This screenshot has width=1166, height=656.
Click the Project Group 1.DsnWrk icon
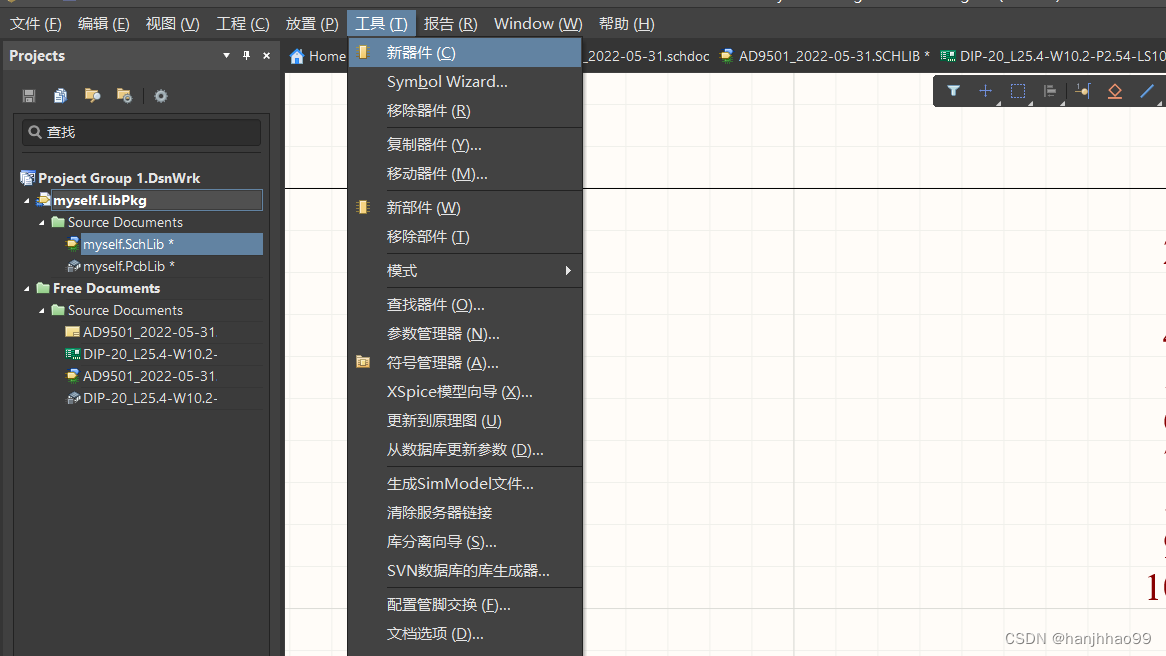coord(28,178)
